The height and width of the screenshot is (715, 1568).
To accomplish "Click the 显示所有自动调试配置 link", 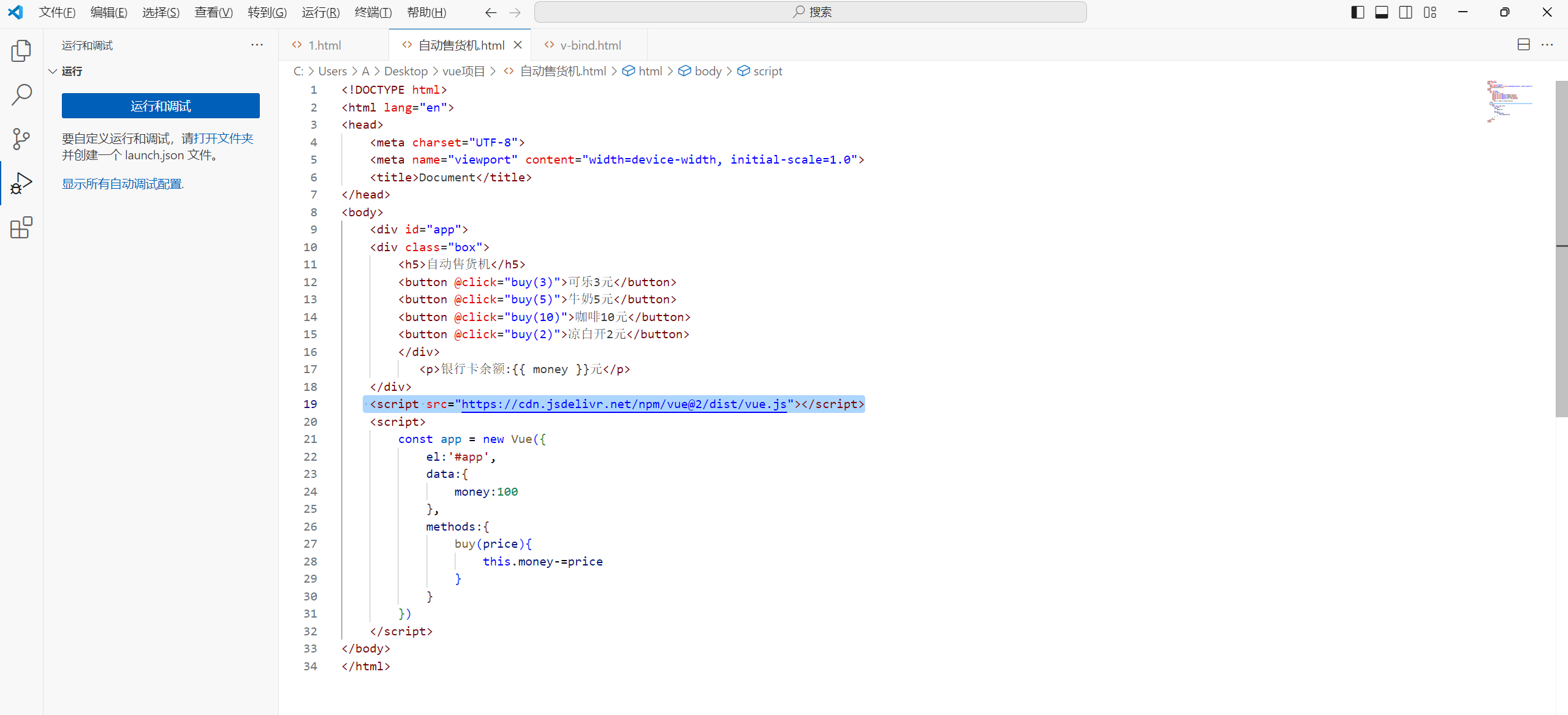I will point(123,184).
